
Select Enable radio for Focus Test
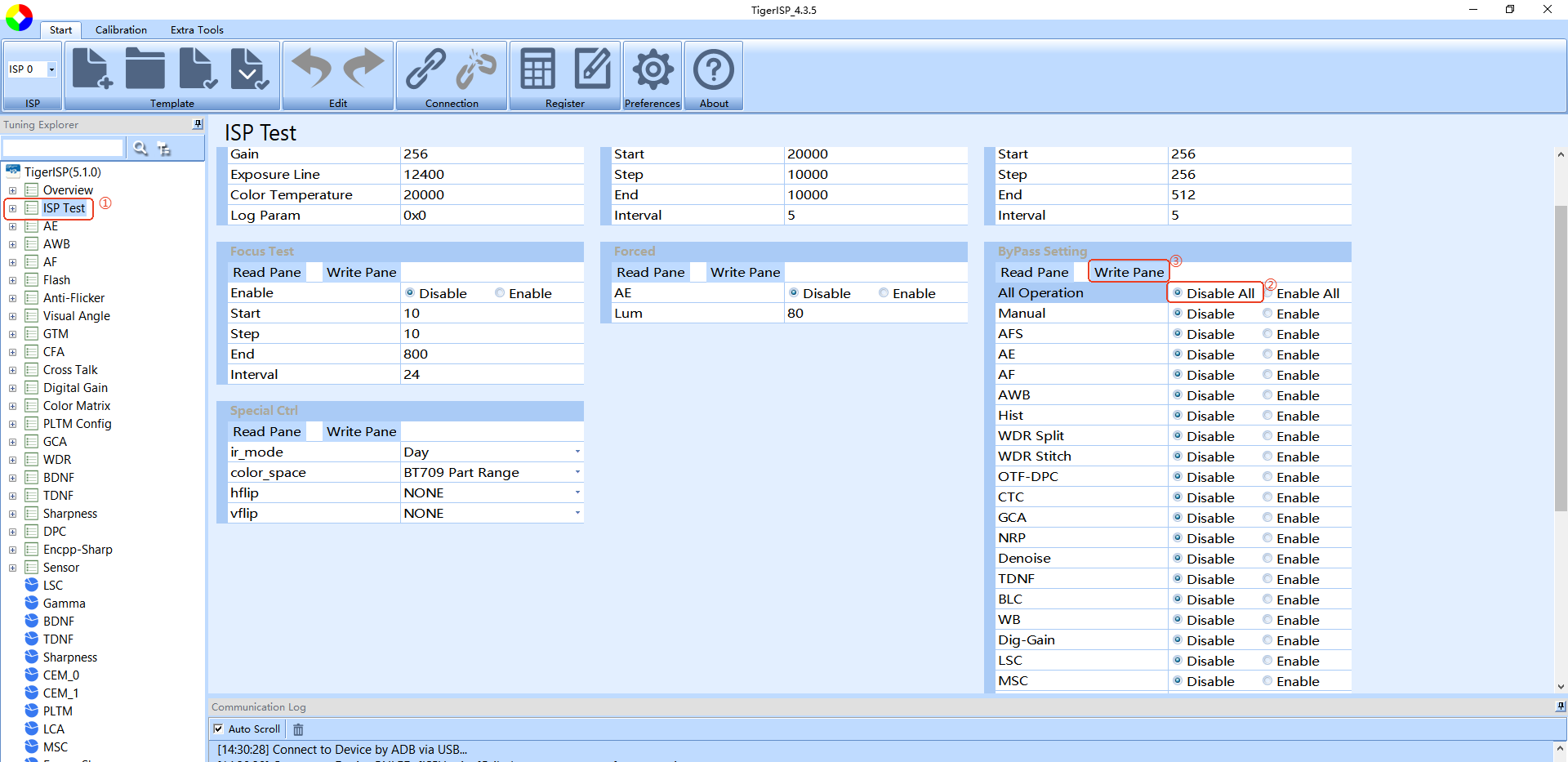523,293
